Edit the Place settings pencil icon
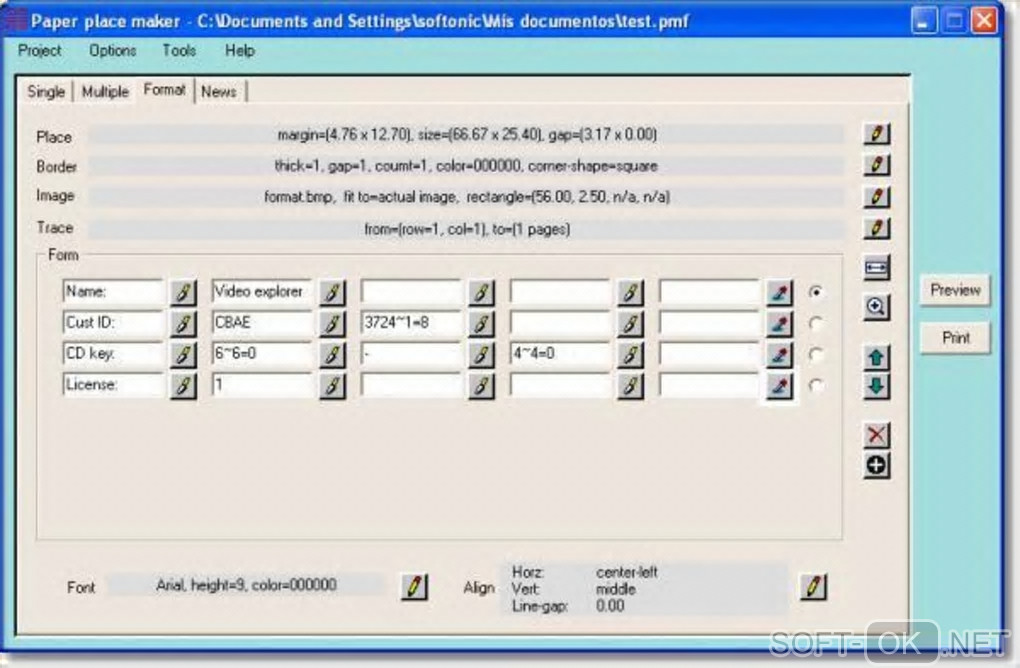This screenshot has height=668, width=1020. tap(876, 134)
